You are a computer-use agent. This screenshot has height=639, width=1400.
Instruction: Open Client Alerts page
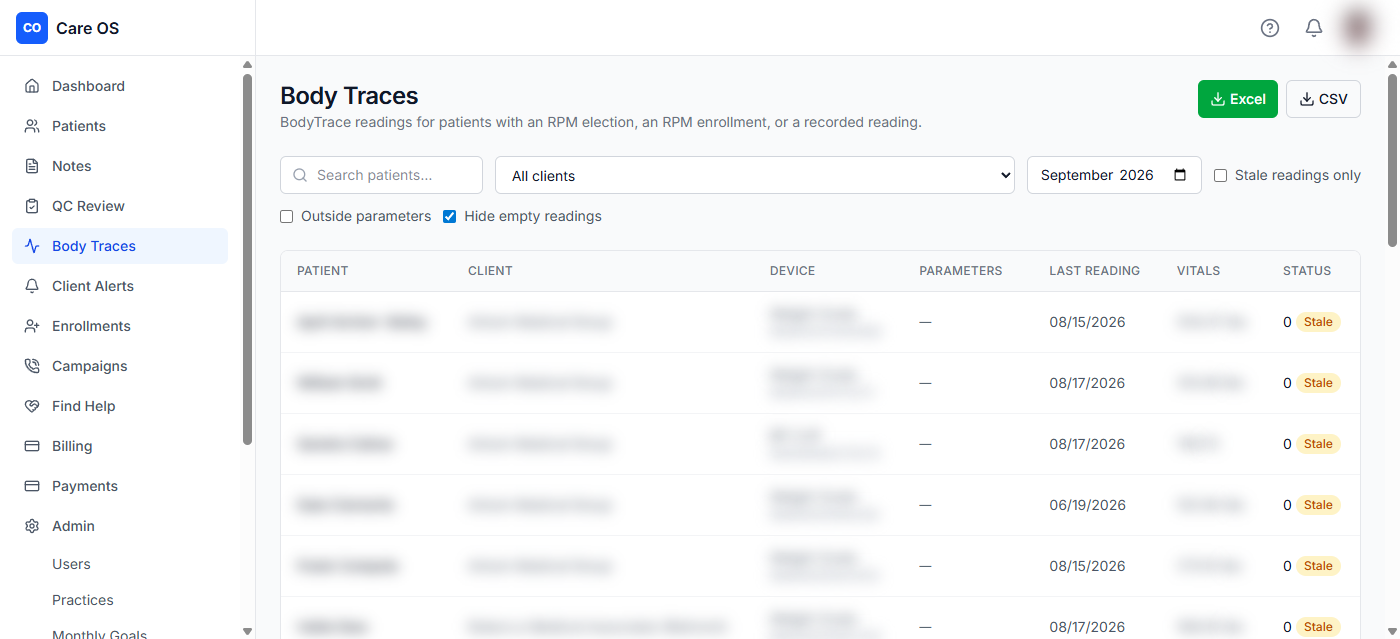(120, 286)
